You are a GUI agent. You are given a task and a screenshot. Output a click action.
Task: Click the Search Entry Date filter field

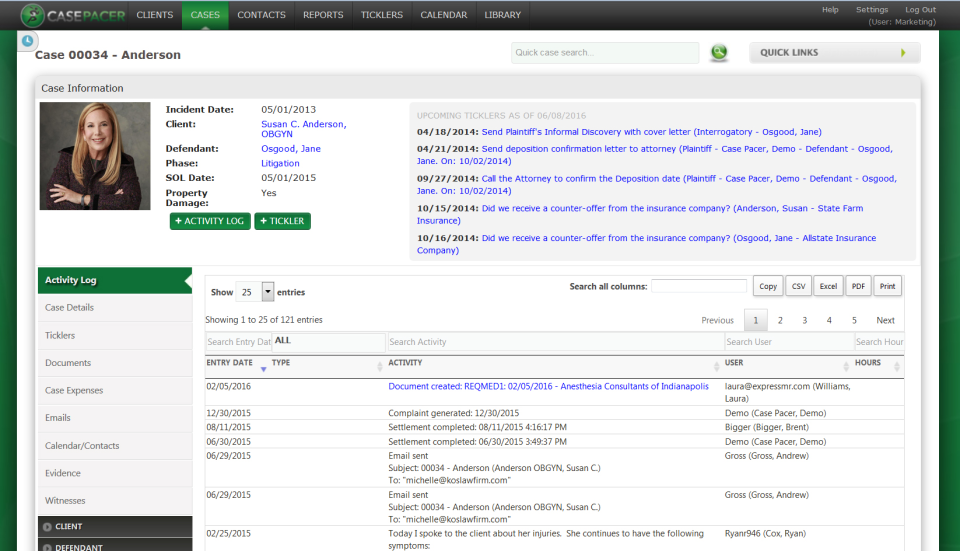[x=238, y=342]
